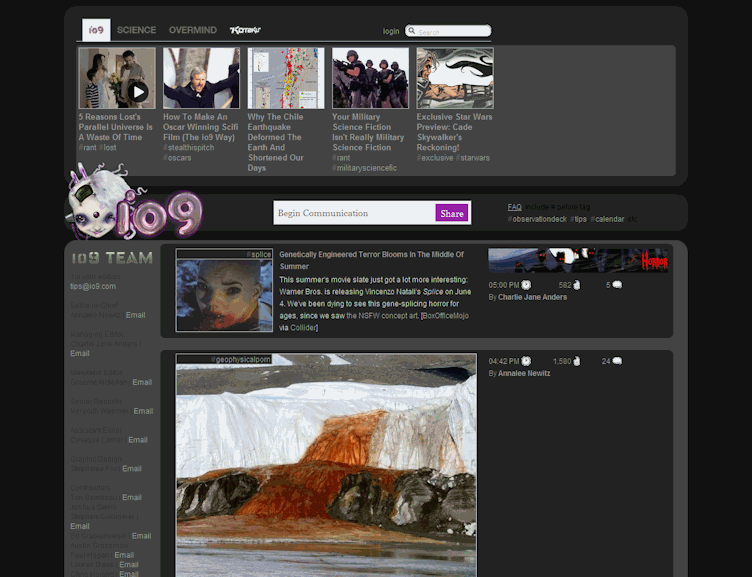This screenshot has width=752, height=577.
Task: Click the views icon beside 582
Action: [x=577, y=285]
